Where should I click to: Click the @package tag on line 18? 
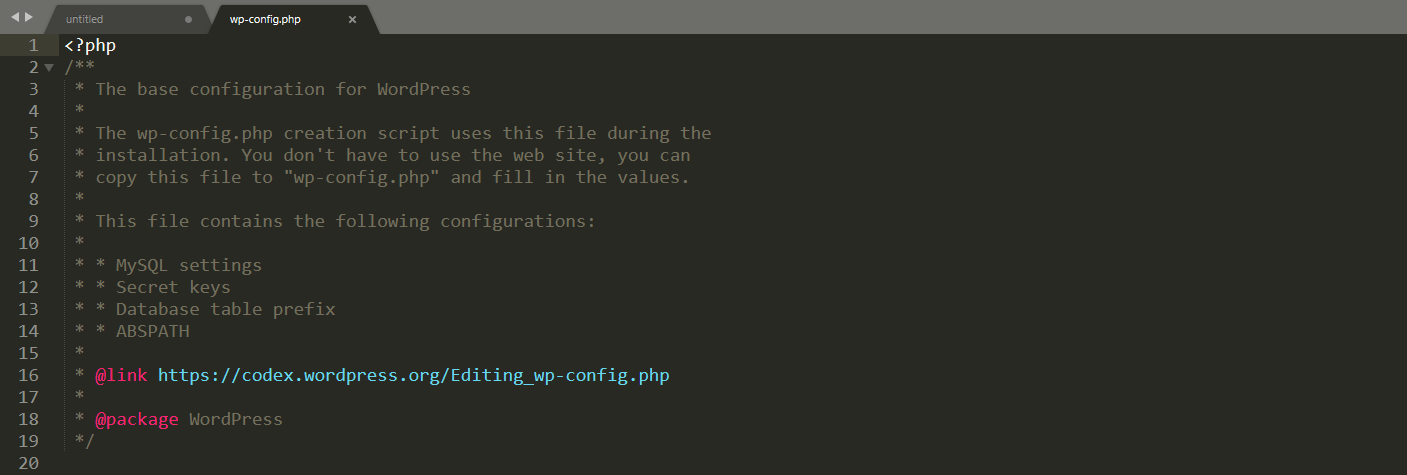tap(137, 420)
